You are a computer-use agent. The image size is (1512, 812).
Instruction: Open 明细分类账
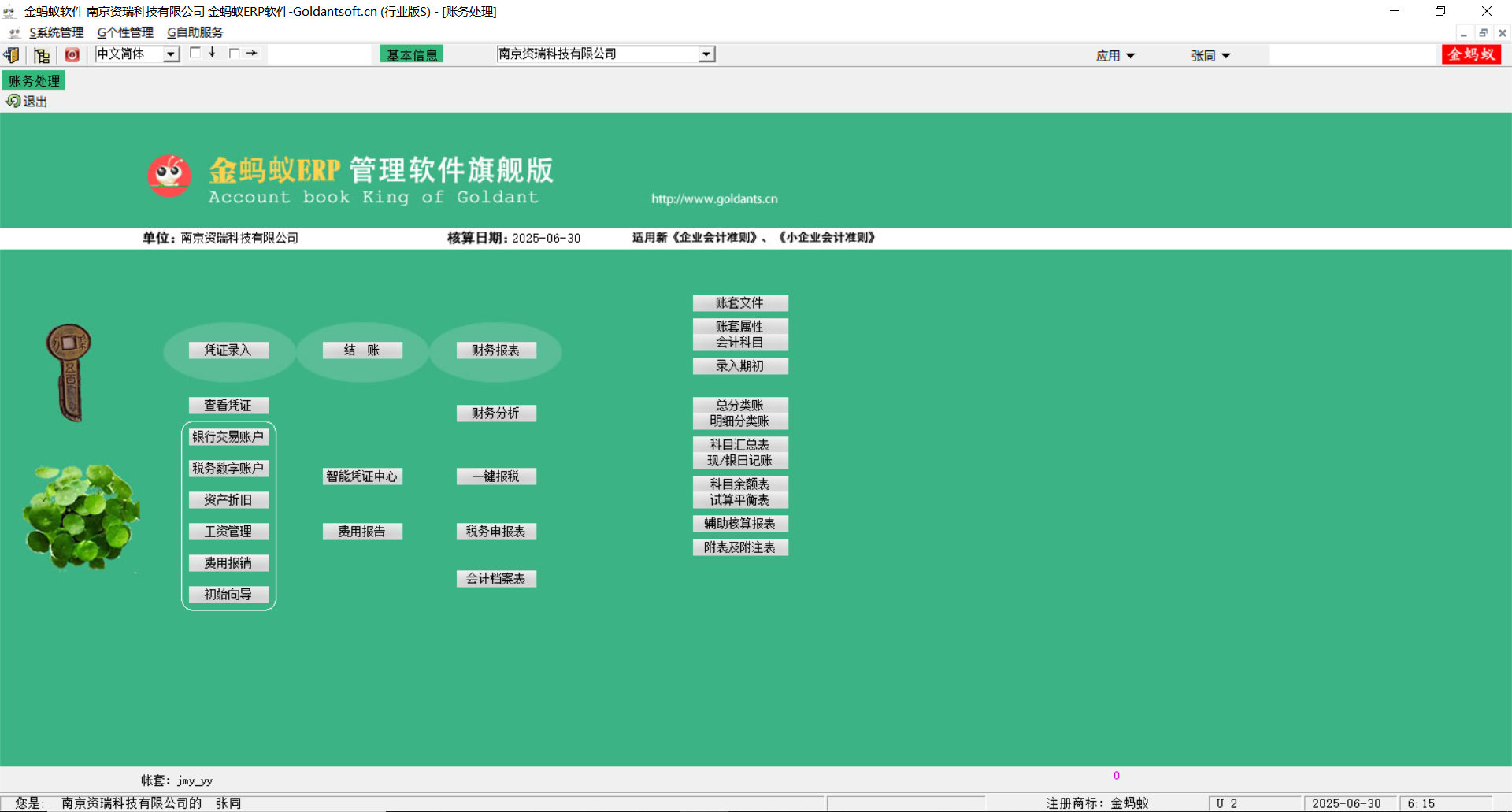click(x=740, y=421)
